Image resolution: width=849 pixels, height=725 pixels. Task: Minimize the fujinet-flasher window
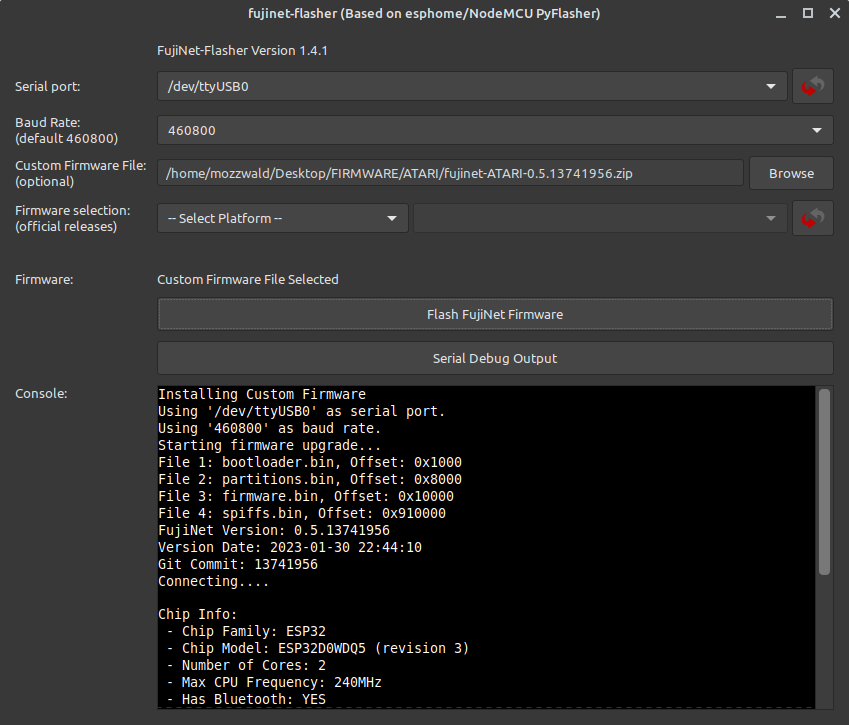(x=781, y=13)
